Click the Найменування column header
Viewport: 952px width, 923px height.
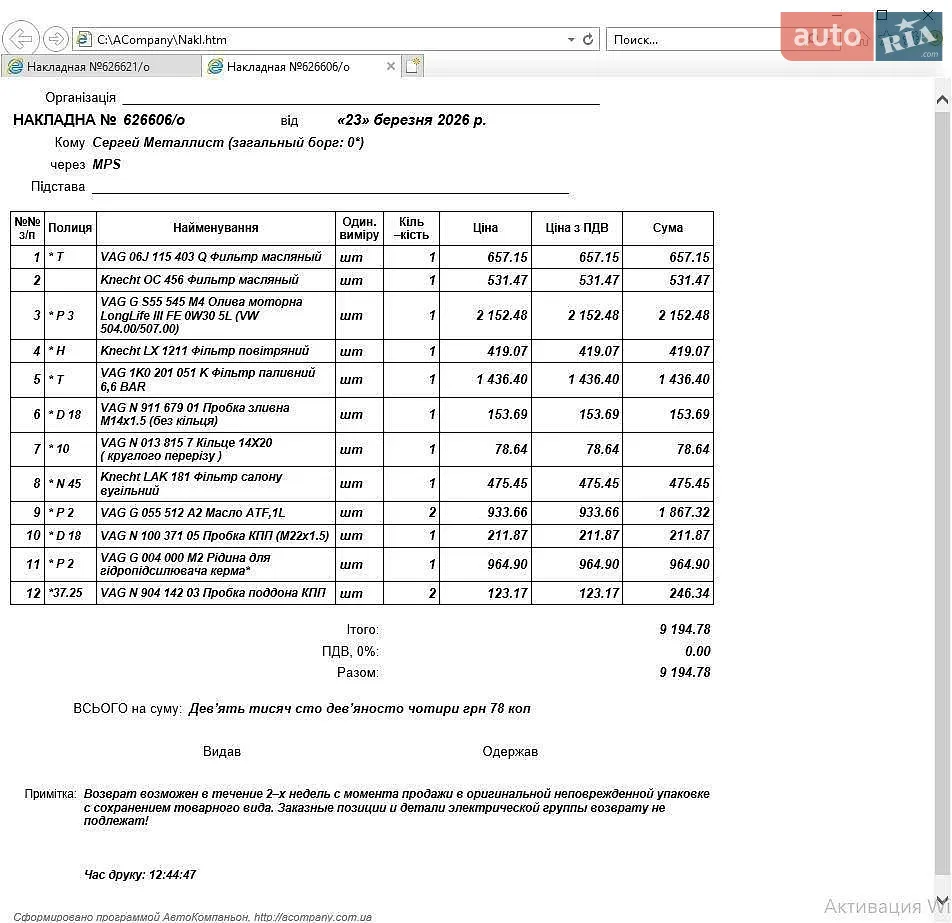[x=216, y=228]
